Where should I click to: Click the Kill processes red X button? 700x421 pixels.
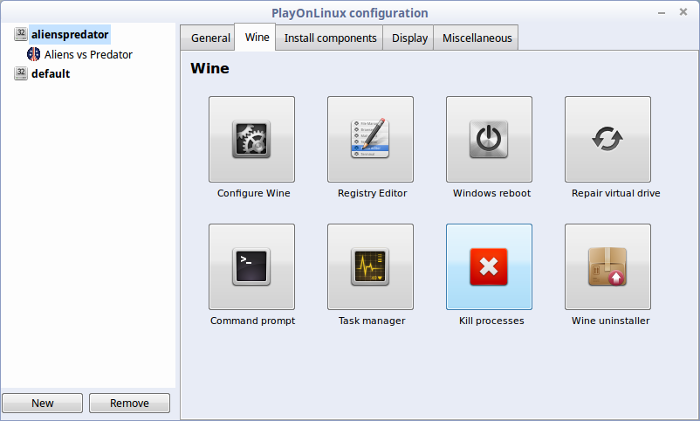click(489, 267)
